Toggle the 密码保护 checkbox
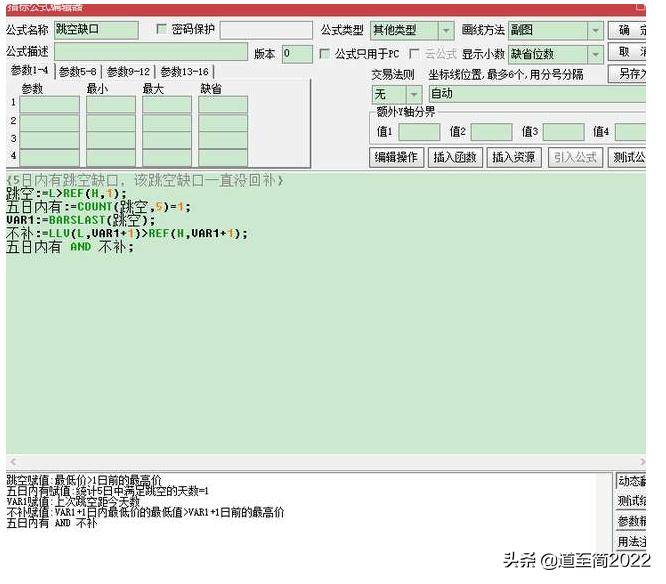This screenshot has height=584, width=666. click(x=161, y=29)
